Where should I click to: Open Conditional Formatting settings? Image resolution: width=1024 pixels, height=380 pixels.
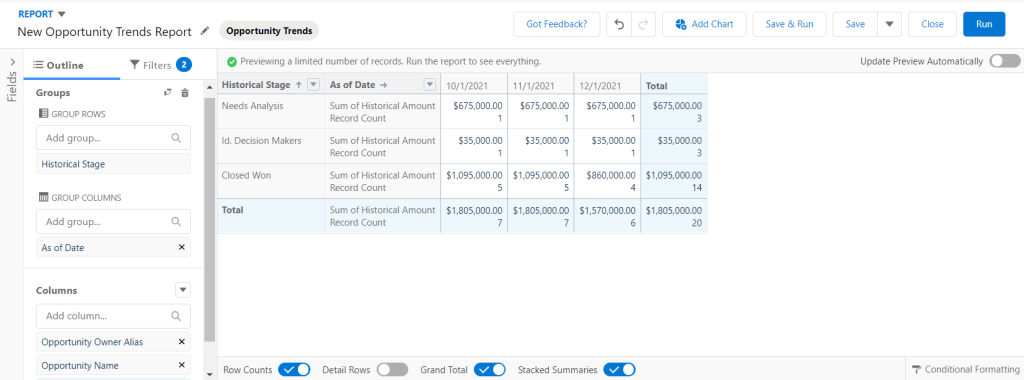[x=965, y=370]
